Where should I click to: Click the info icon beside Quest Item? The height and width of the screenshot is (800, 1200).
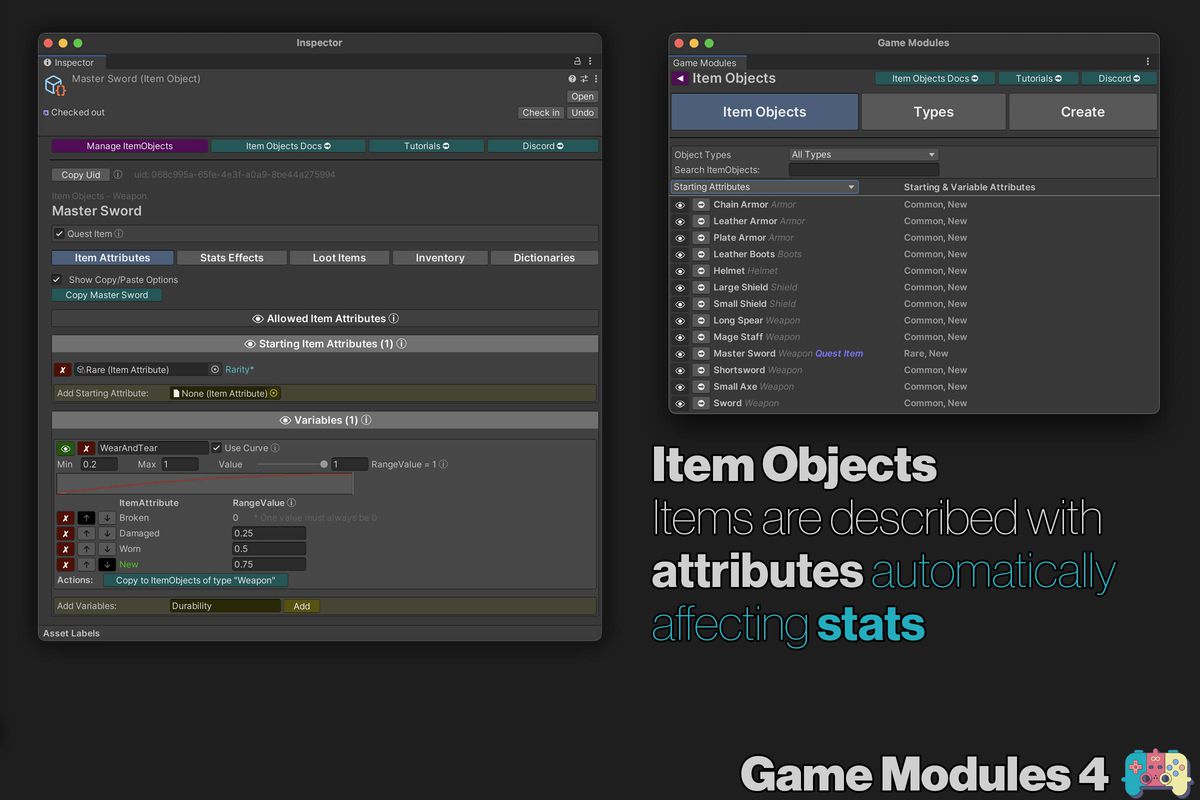tap(119, 234)
